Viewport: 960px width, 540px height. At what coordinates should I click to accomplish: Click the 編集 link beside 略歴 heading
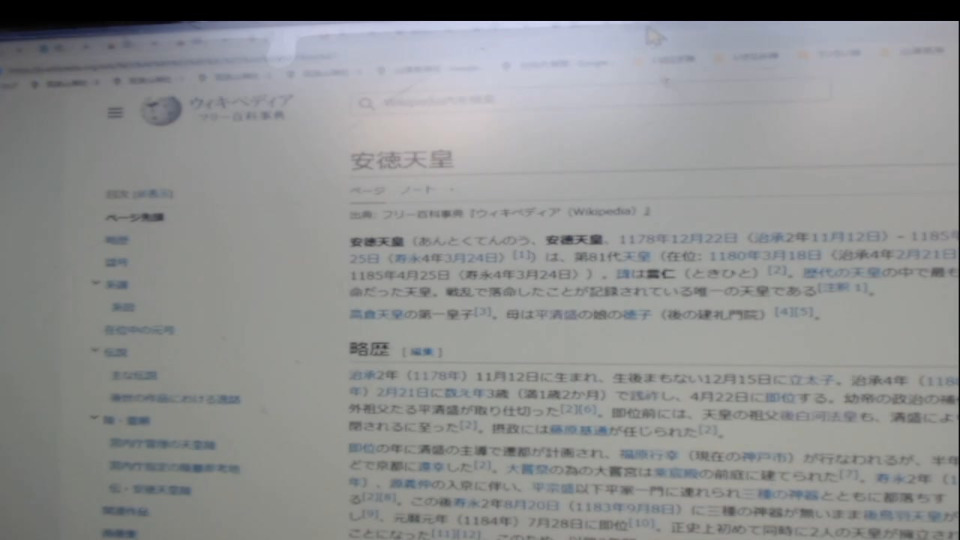422,352
